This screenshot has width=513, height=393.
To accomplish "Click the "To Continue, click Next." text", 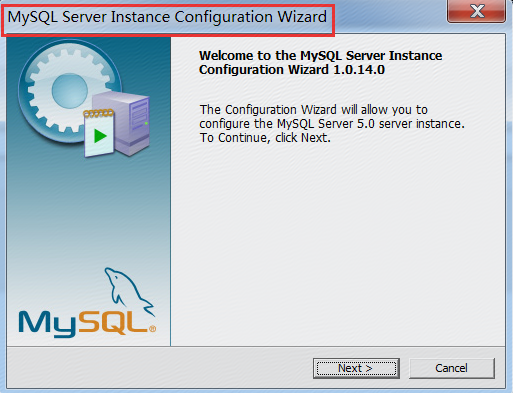I will pyautogui.click(x=265, y=138).
